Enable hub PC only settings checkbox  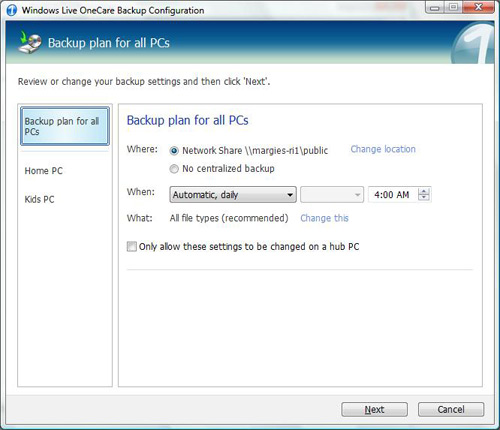131,247
